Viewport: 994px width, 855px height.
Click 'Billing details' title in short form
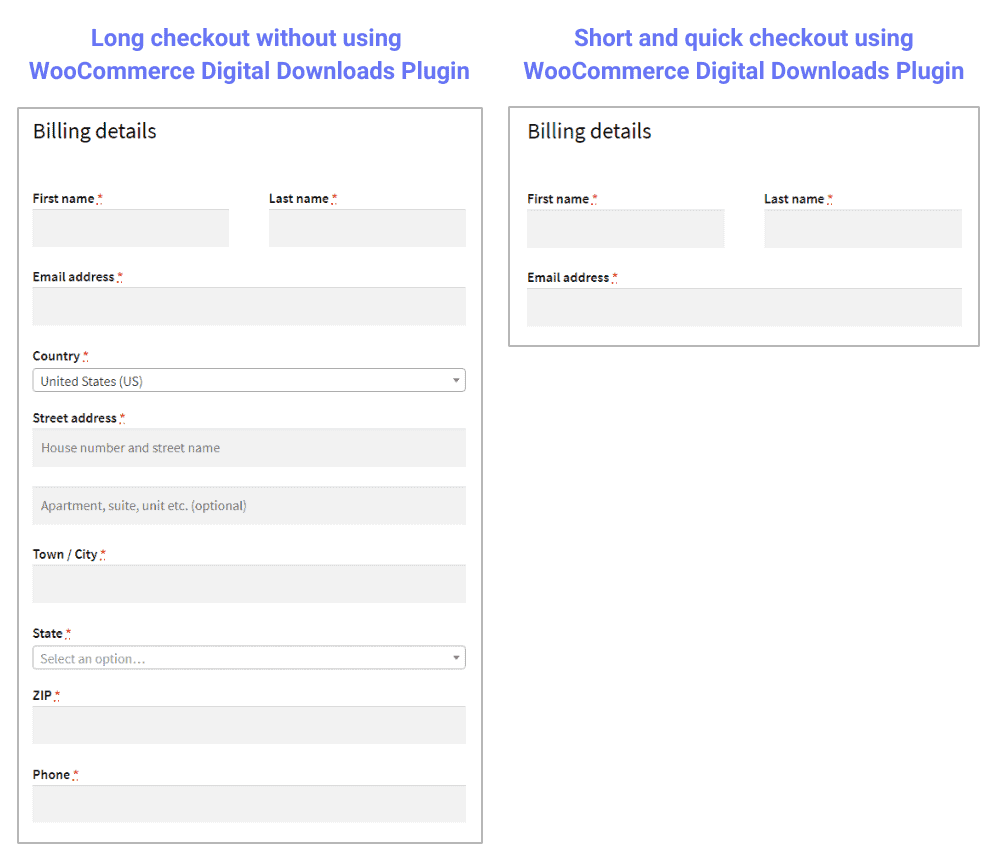tap(589, 131)
